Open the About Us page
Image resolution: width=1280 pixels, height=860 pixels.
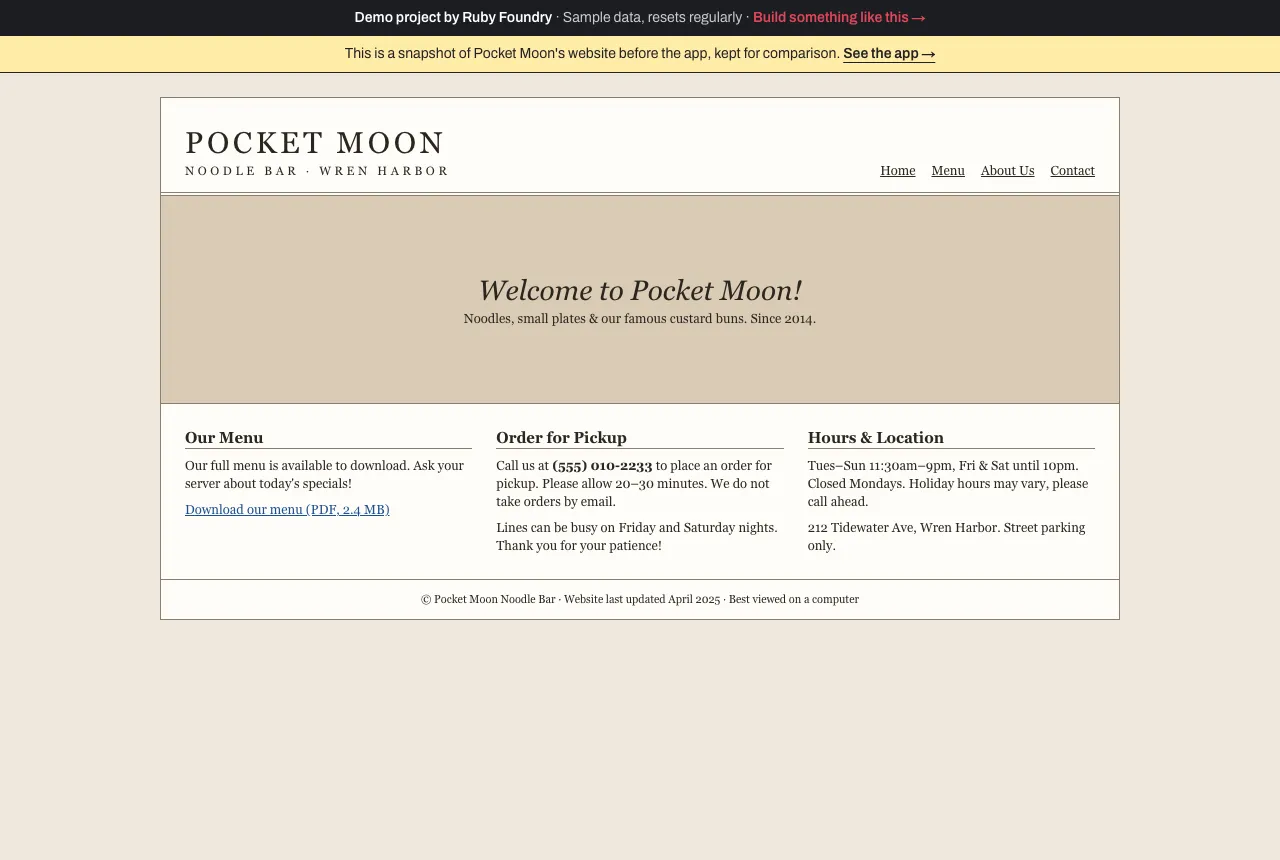pyautogui.click(x=1007, y=171)
